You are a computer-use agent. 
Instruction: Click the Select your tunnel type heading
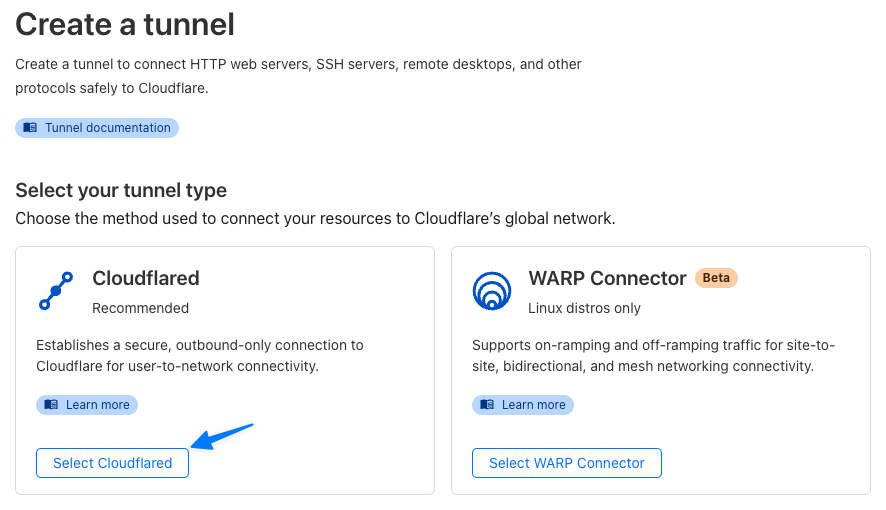pos(121,190)
